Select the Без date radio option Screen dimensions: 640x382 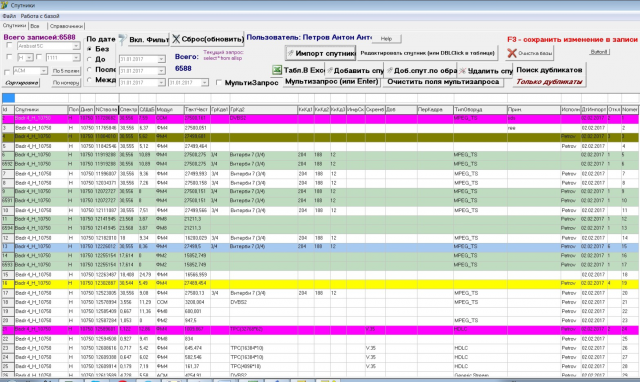click(89, 49)
